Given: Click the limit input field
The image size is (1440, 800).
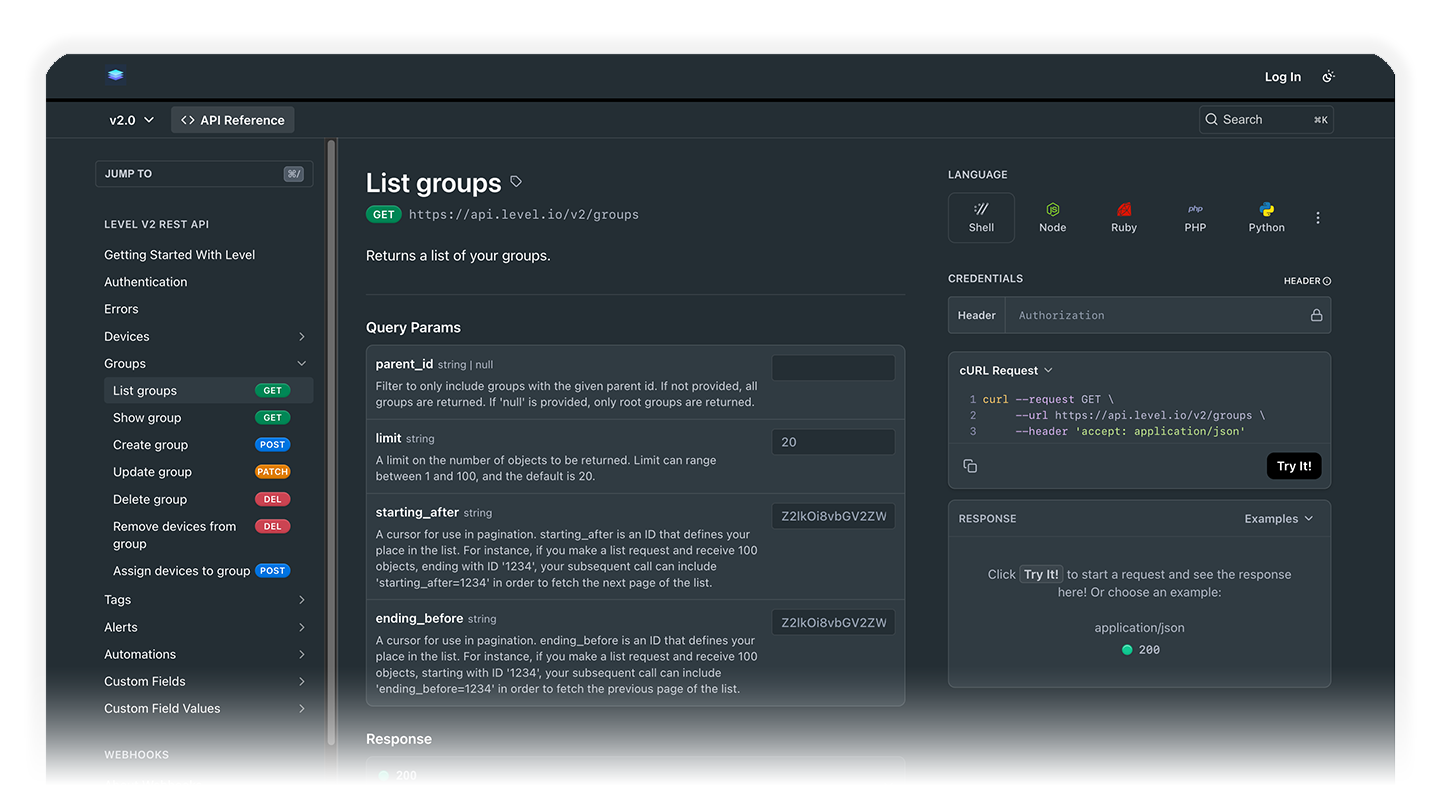Looking at the screenshot, I should coord(833,442).
